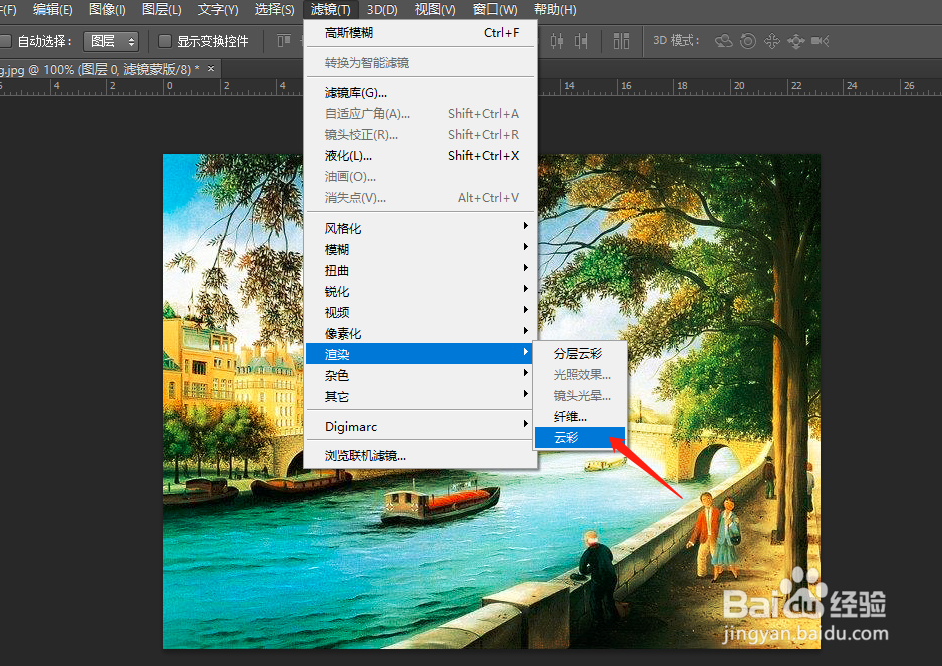Viewport: 942px width, 666px height.
Task: Expand the 视频 filter submenu
Action: tap(420, 312)
